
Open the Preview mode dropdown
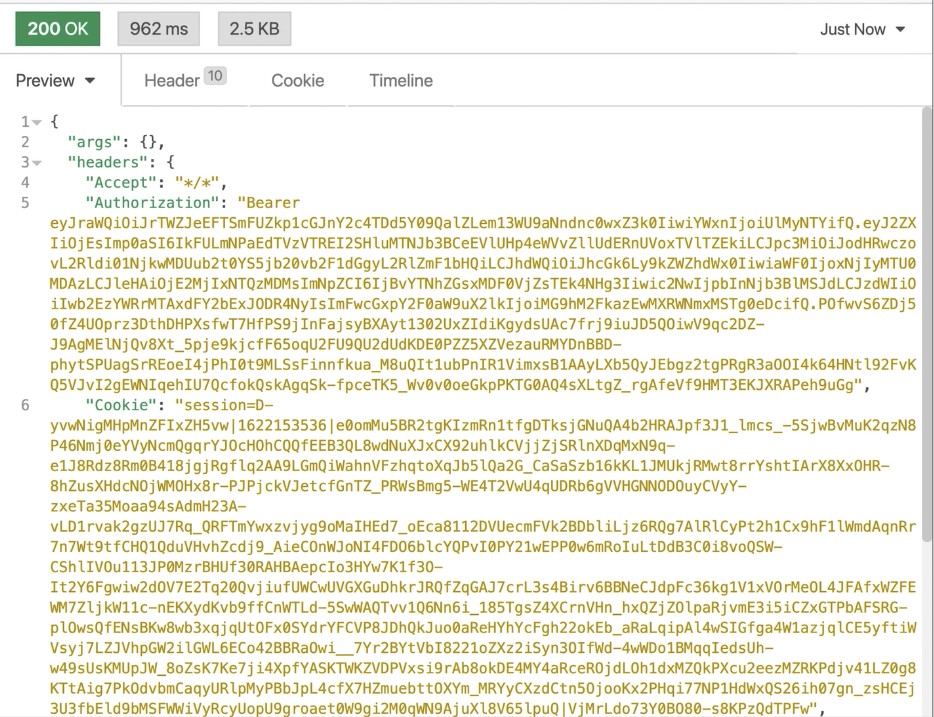pyautogui.click(x=56, y=81)
